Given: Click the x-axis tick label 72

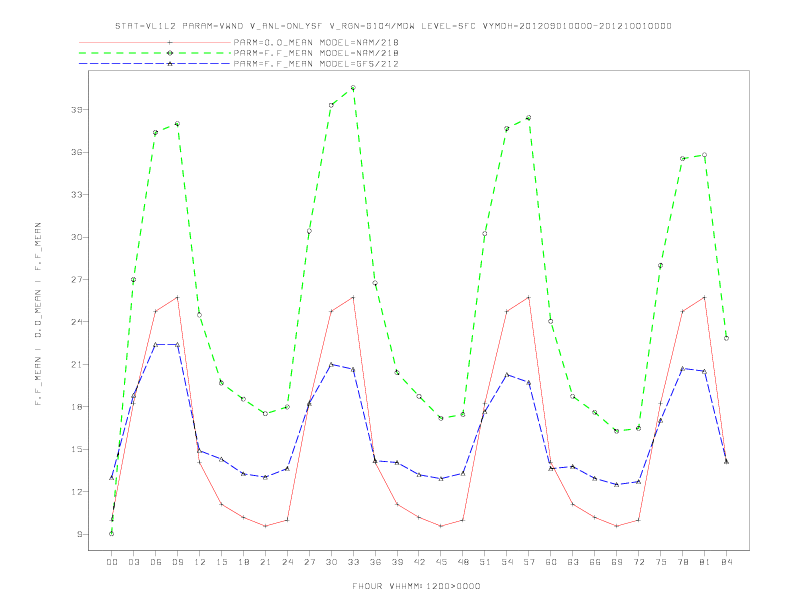Looking at the screenshot, I should 638,562.
